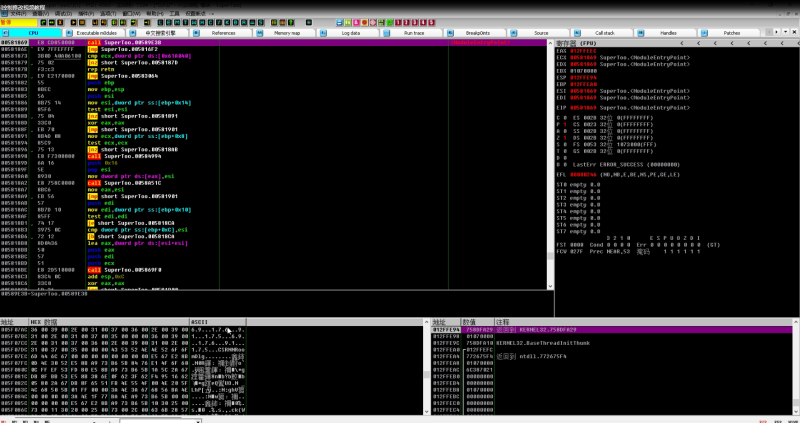This screenshot has height=423, width=800.
Task: Select stack row 'KERNEL32.BaseThreadInitThunk'
Action: pyautogui.click(x=612, y=343)
